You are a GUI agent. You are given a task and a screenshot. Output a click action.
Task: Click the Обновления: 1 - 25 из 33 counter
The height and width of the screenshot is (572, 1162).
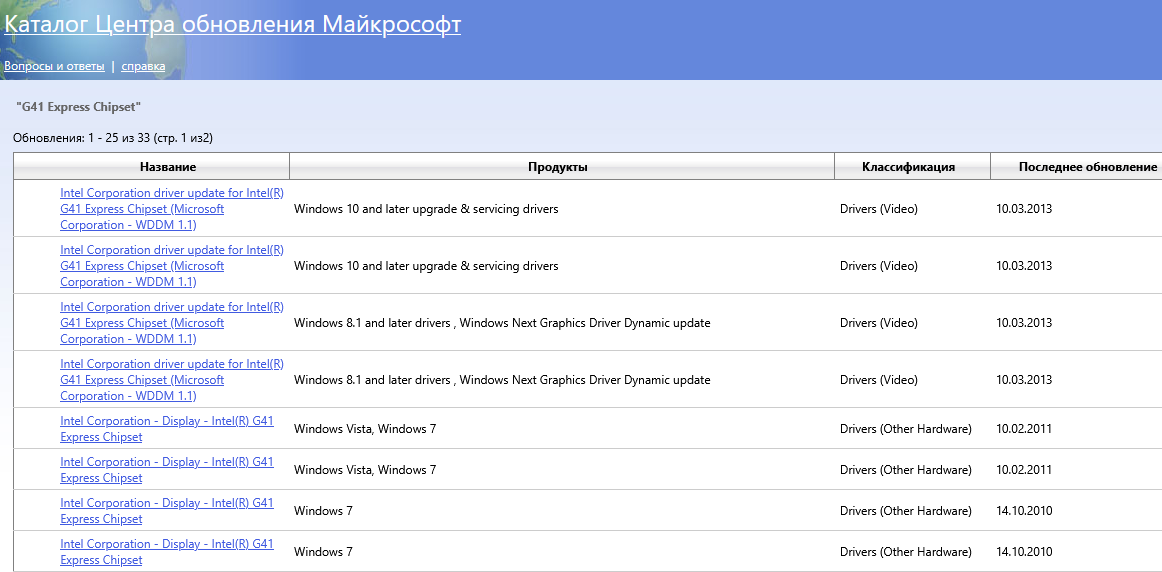[113, 137]
